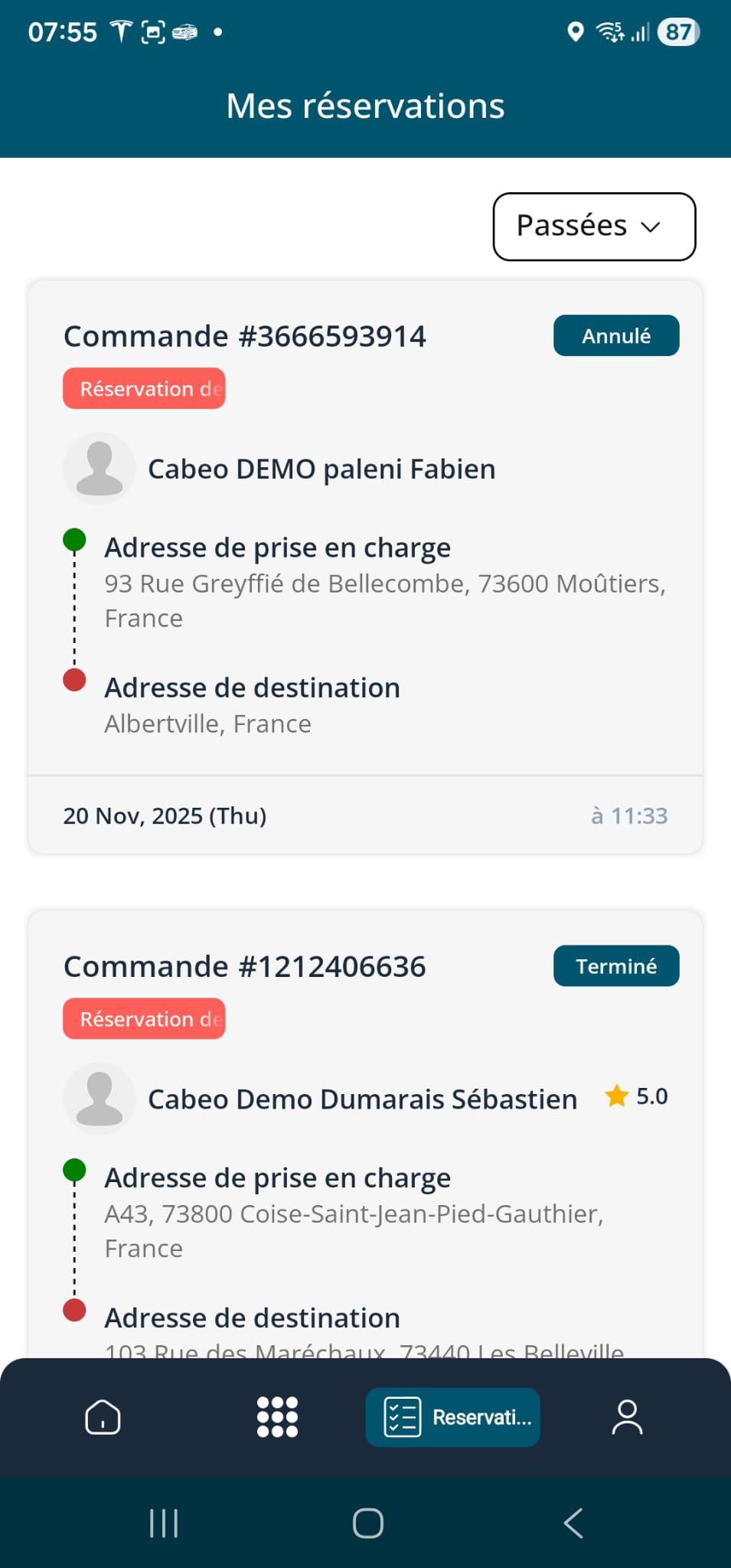Open order #3666593914

click(245, 336)
